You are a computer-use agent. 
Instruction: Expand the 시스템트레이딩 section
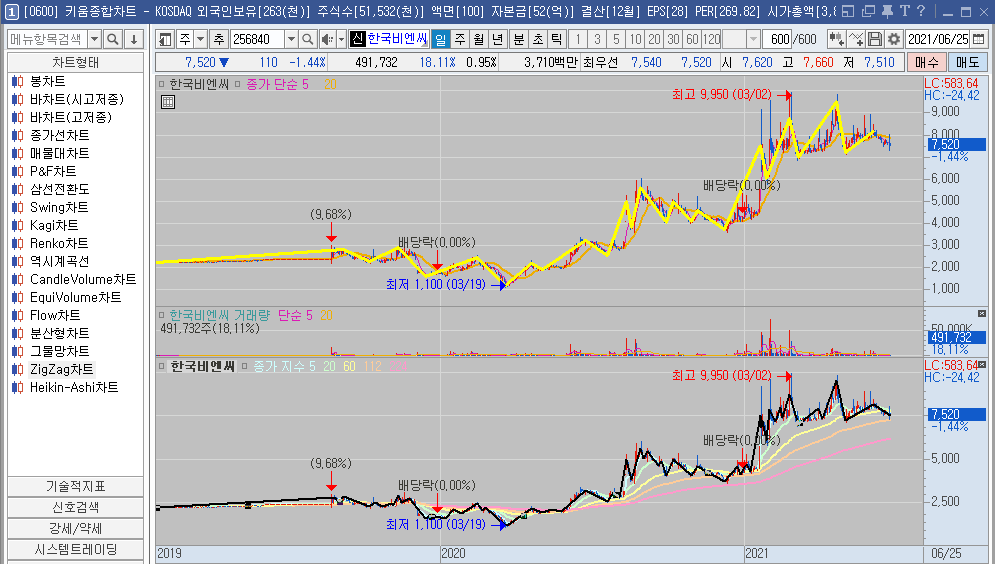click(x=76, y=549)
